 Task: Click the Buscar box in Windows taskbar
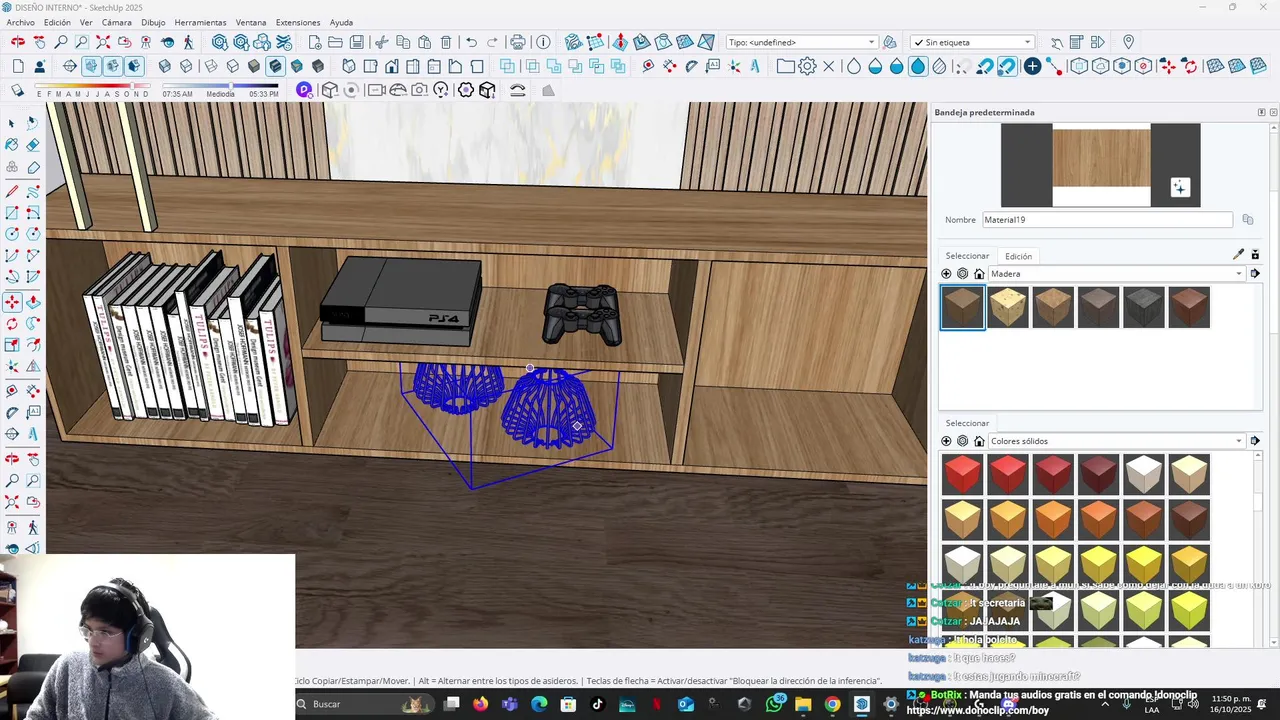tap(365, 704)
